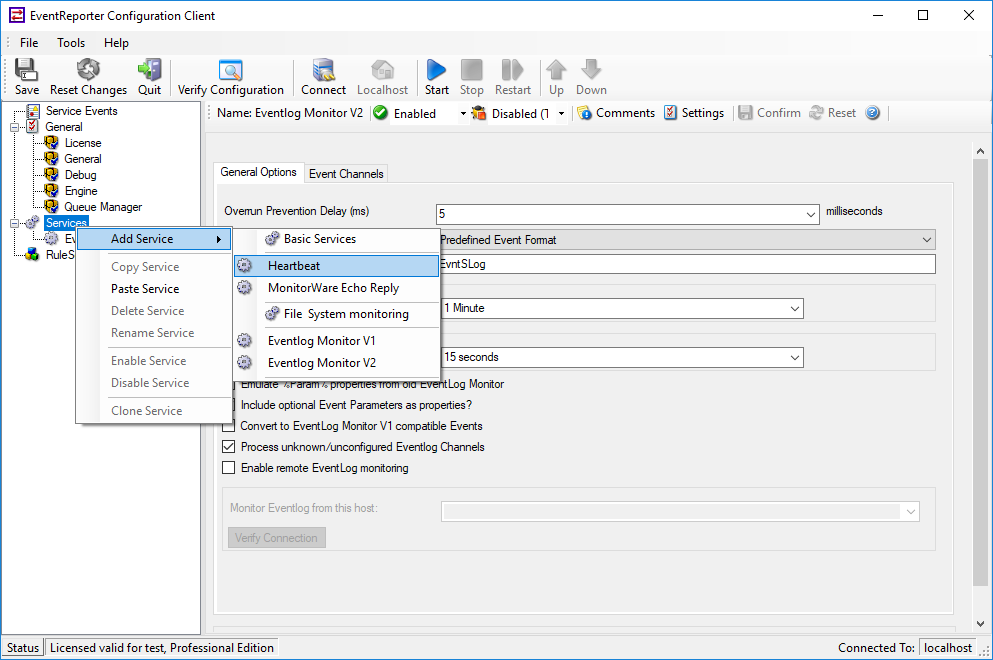Select the Queue Manager tree node
993x660 pixels.
click(103, 207)
